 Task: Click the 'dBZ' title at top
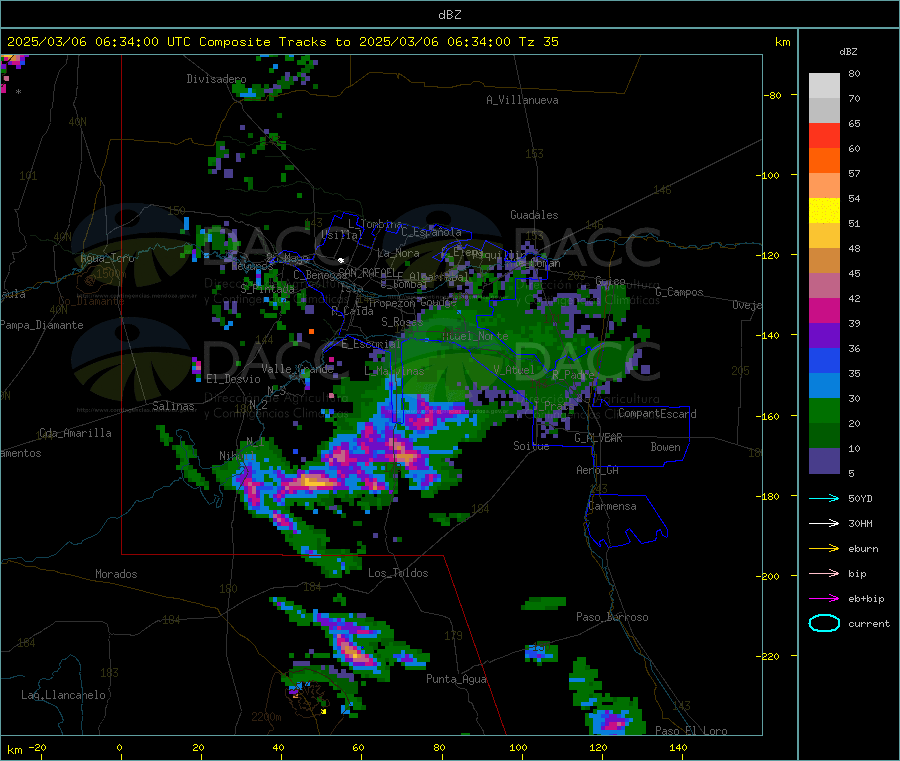point(449,15)
